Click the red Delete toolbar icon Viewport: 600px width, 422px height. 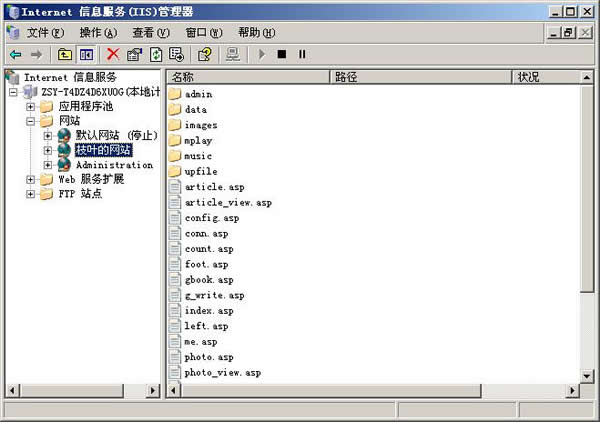click(113, 54)
